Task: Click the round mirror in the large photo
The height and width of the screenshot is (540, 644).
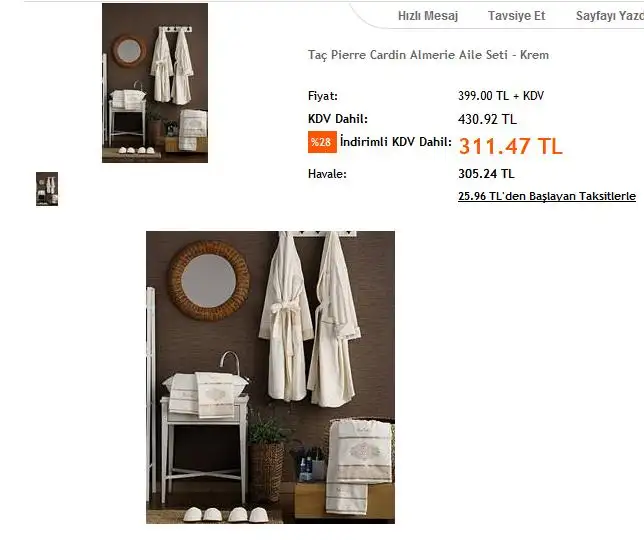Action: (209, 280)
